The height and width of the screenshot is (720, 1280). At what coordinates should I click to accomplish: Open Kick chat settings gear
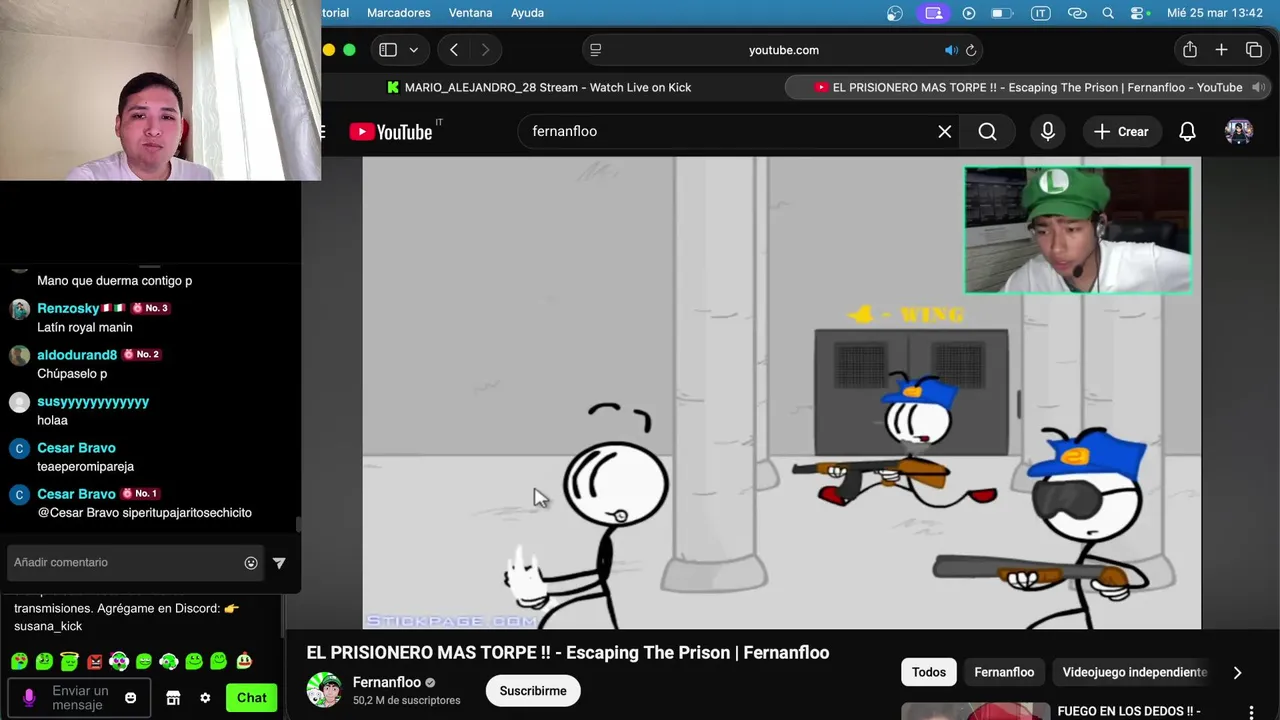[x=205, y=698]
